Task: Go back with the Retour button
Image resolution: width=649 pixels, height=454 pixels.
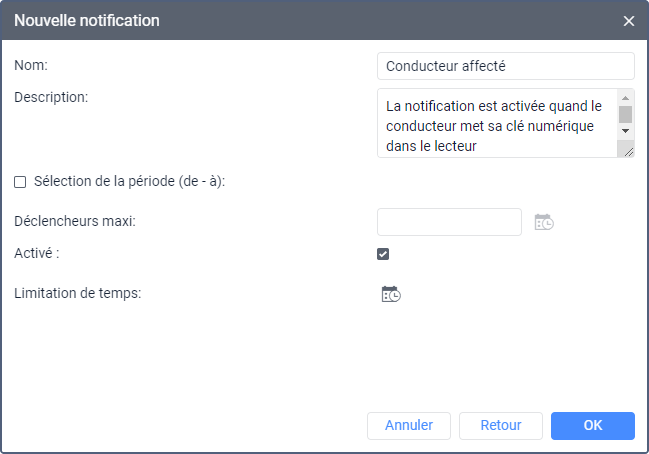Action: pyautogui.click(x=501, y=425)
